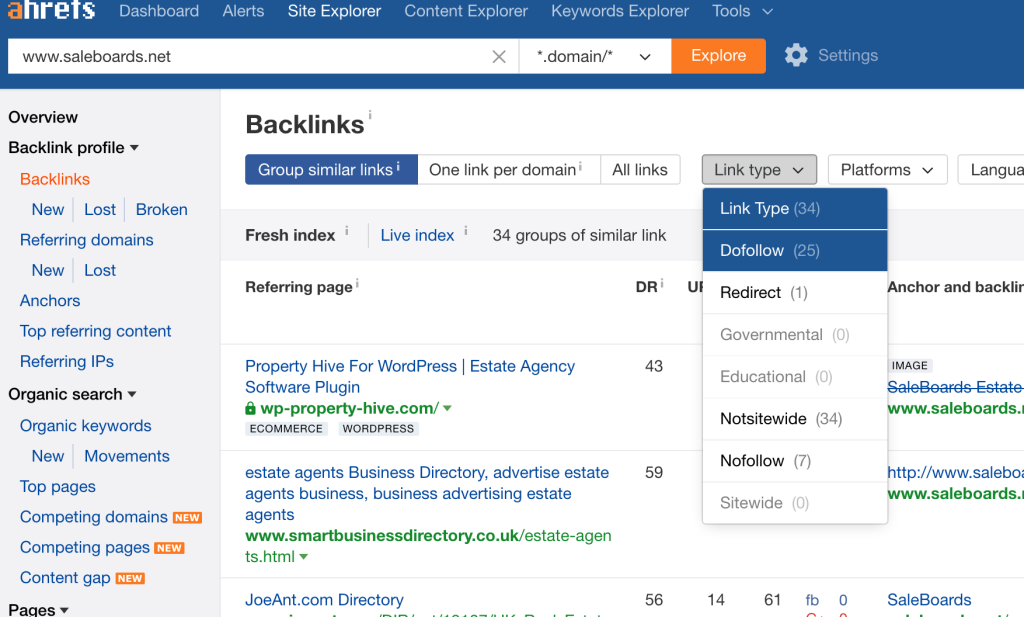This screenshot has height=617, width=1024.
Task: Open estate agents Business Directory referring page
Action: (x=426, y=494)
